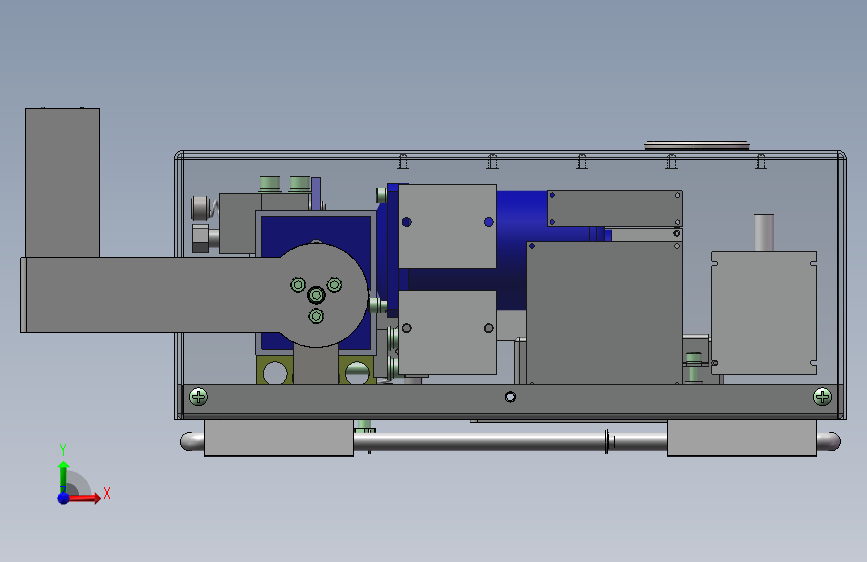Select the center bolt of the circular hub

316,295
